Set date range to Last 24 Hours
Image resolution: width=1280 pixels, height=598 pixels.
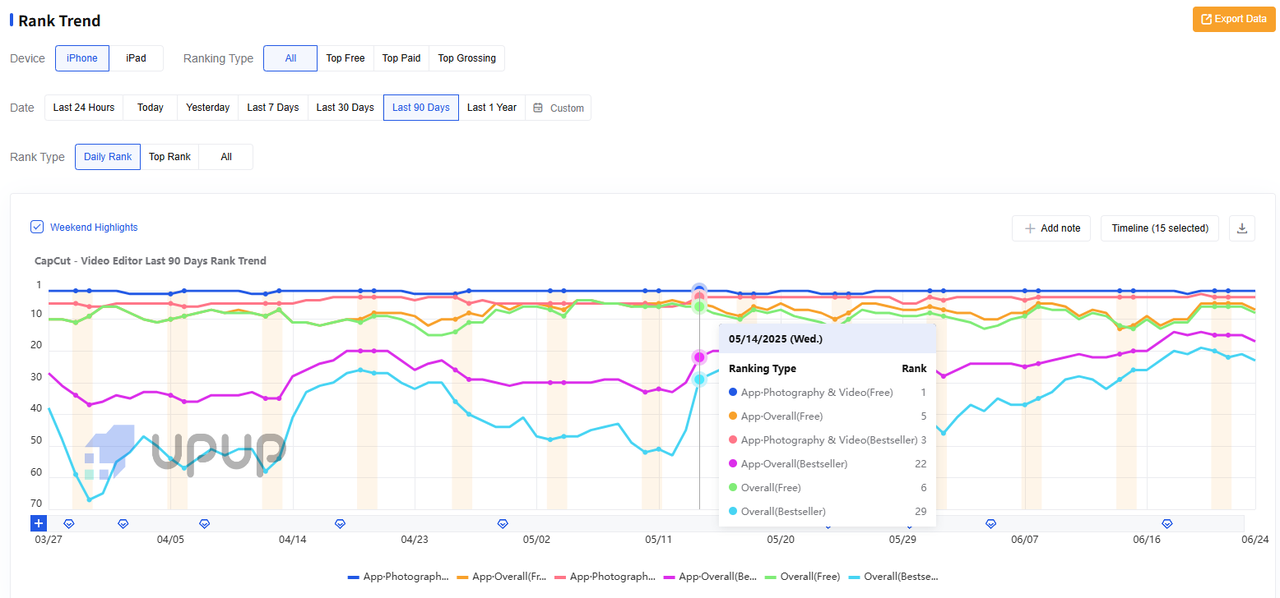pyautogui.click(x=84, y=107)
